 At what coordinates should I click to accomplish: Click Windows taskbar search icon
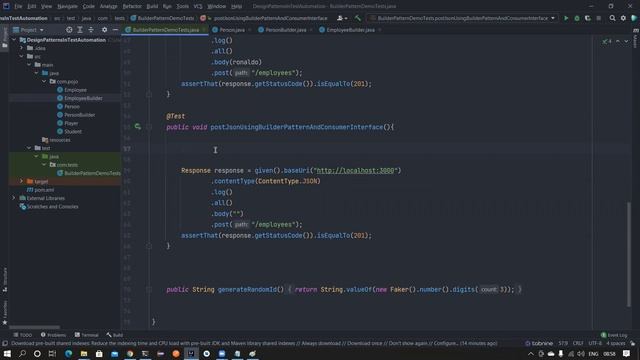(22, 353)
